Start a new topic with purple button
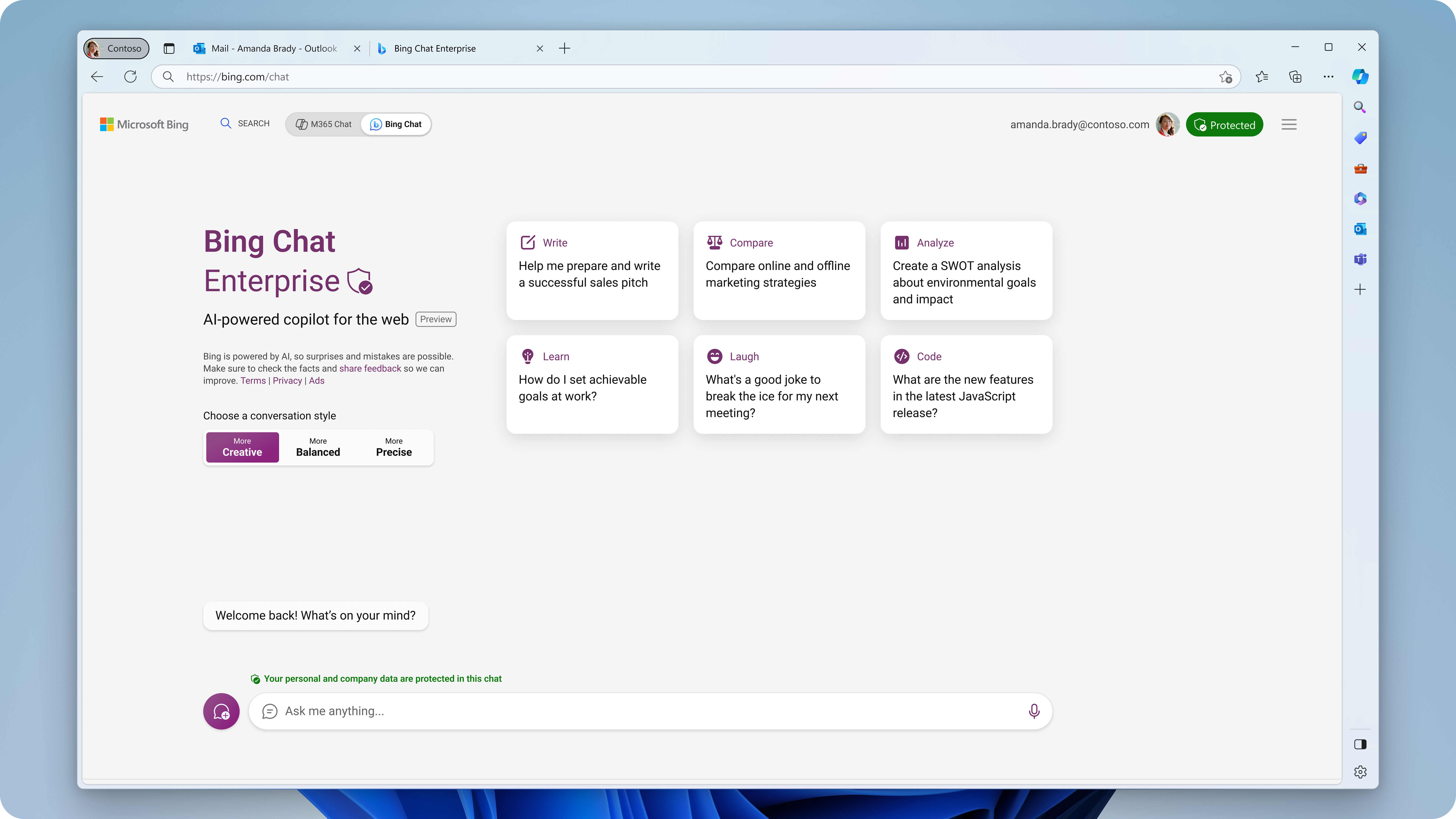This screenshot has width=1456, height=819. [x=221, y=711]
